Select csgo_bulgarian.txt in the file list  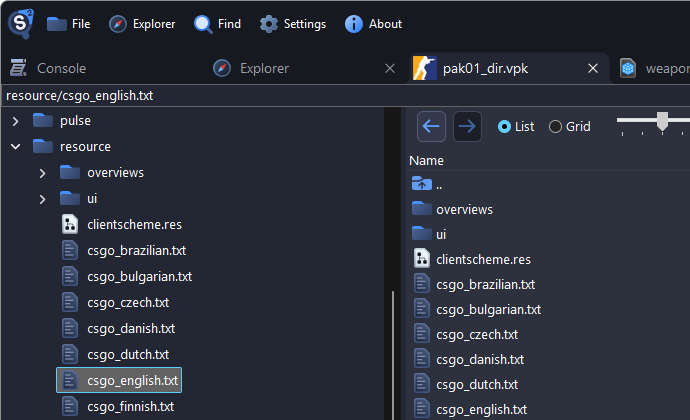click(x=477, y=309)
